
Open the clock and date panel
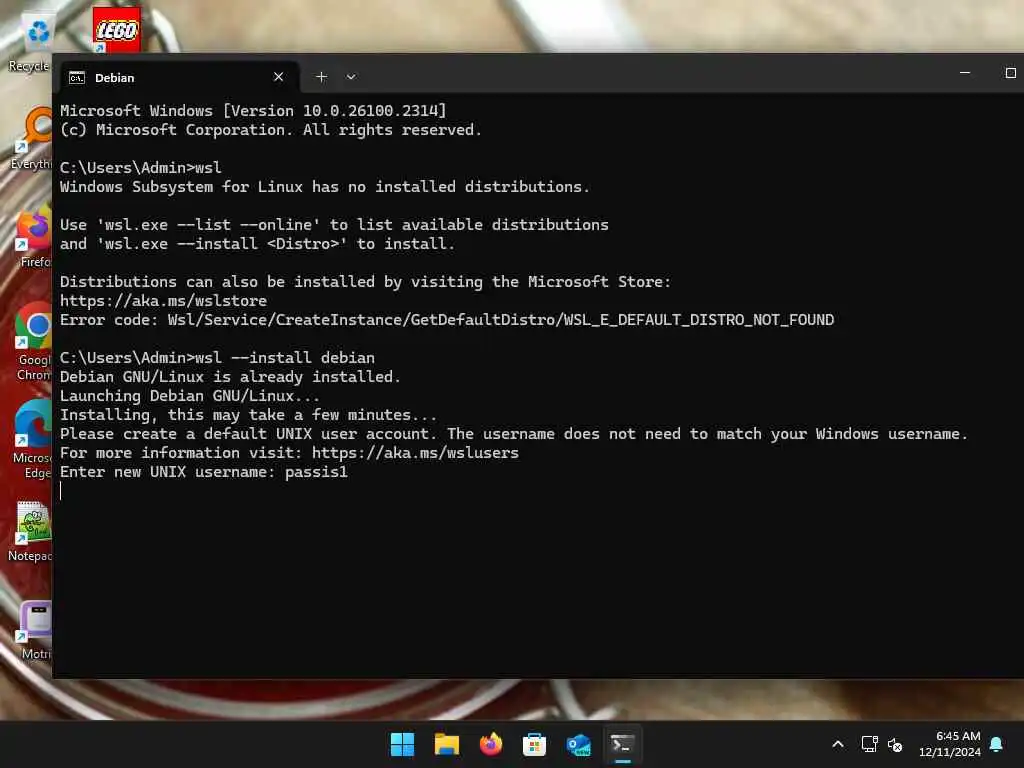[x=950, y=744]
